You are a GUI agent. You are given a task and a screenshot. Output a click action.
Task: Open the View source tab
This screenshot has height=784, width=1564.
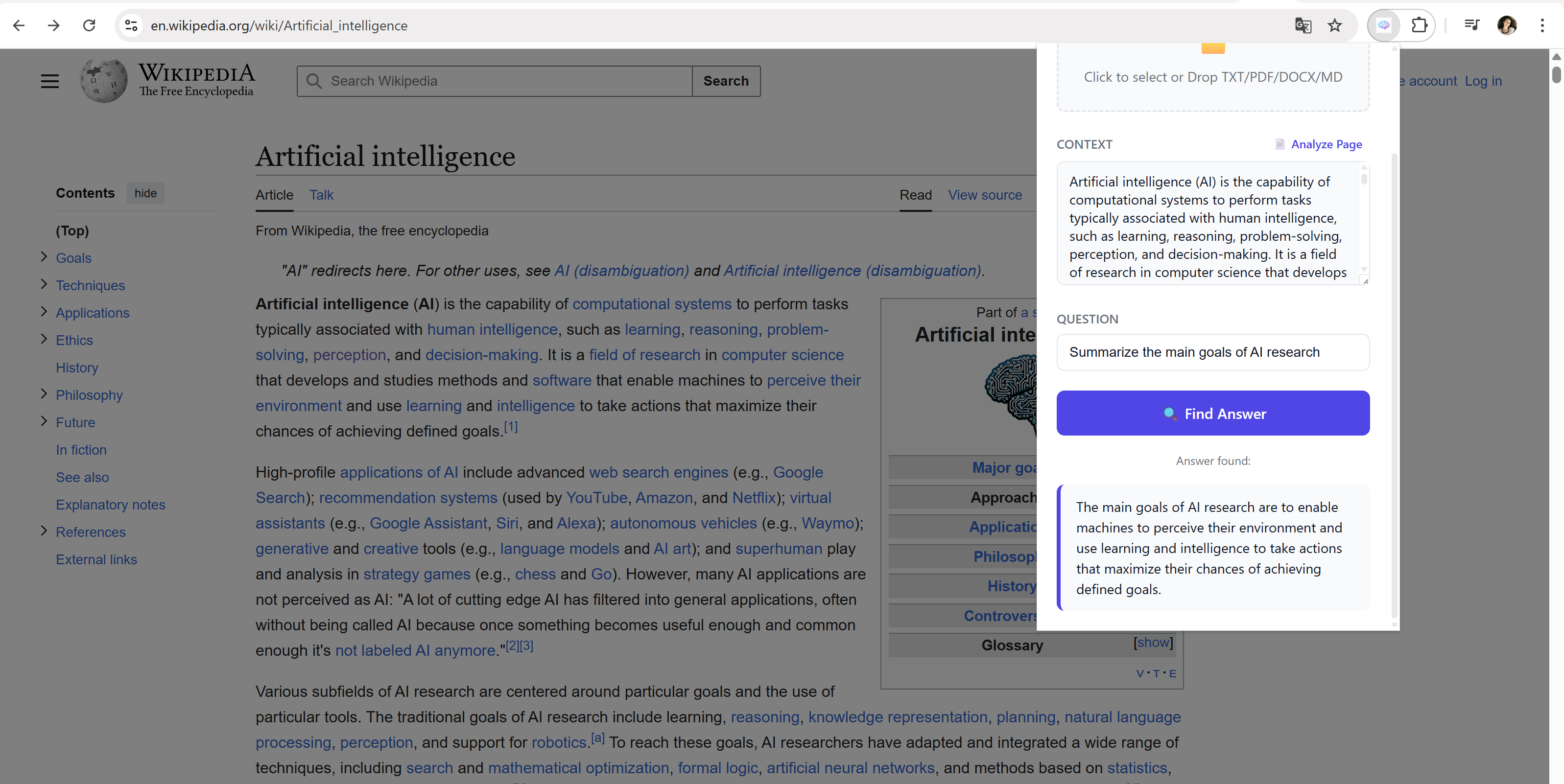click(x=985, y=194)
